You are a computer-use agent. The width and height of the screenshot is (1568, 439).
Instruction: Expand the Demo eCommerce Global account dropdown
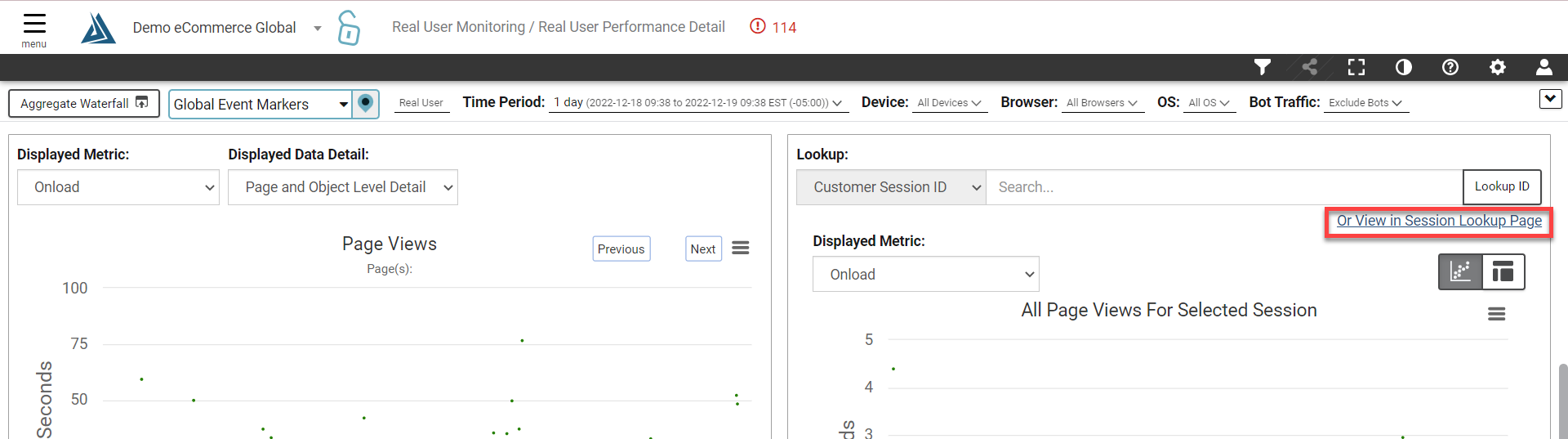(318, 29)
